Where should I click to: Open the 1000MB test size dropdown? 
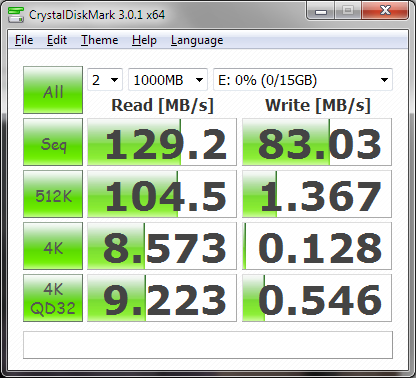[x=168, y=80]
